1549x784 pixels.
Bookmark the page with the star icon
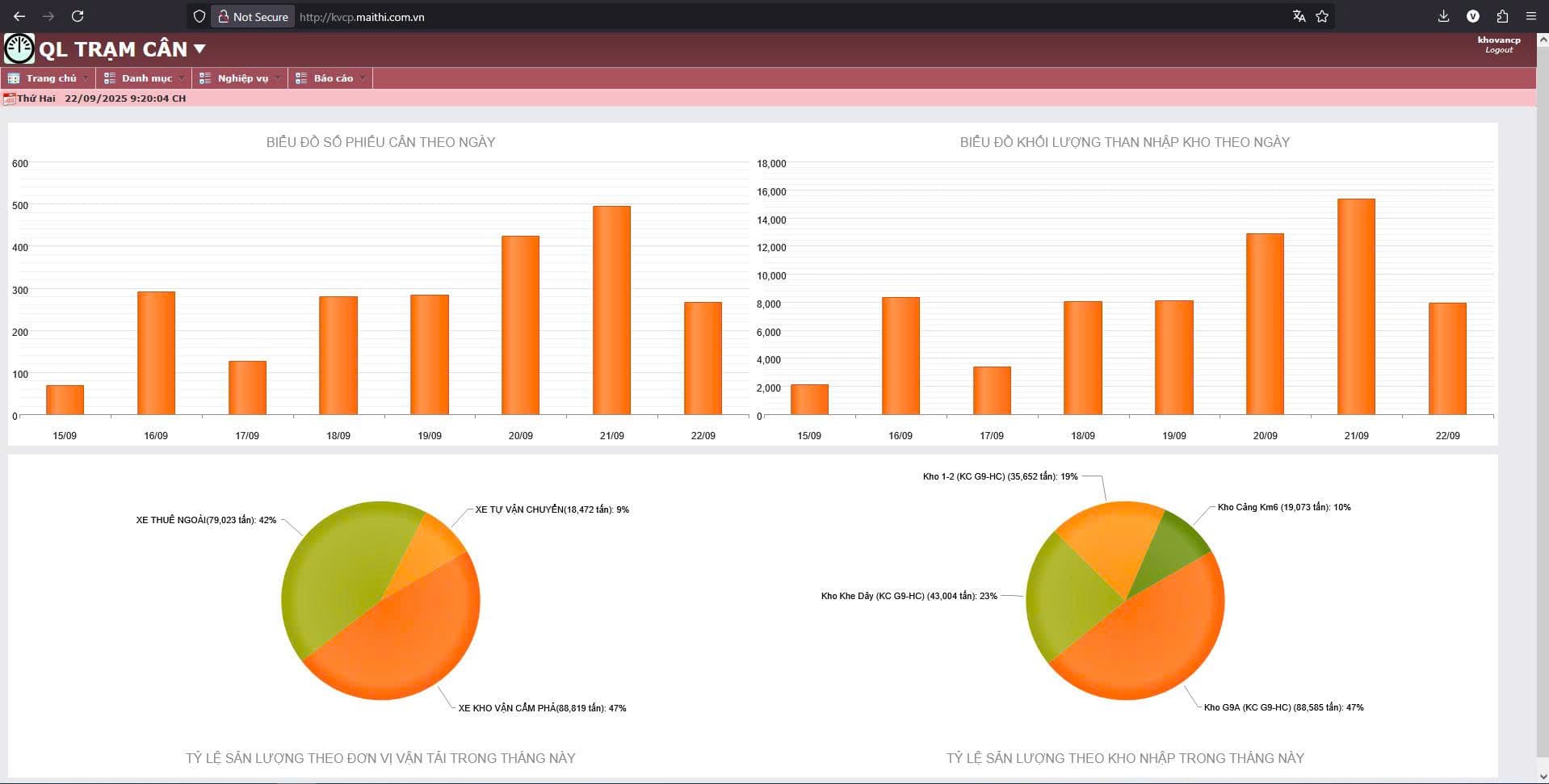1322,16
